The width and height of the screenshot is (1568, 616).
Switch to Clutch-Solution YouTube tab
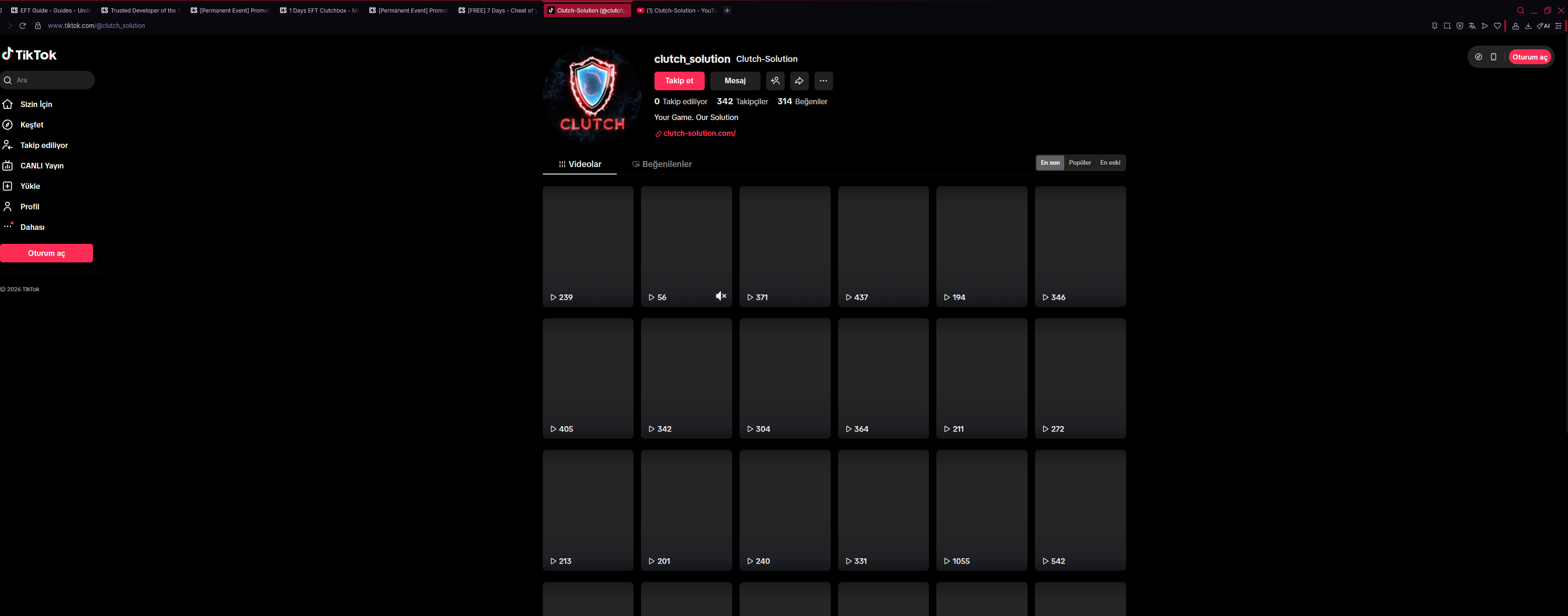[x=676, y=10]
